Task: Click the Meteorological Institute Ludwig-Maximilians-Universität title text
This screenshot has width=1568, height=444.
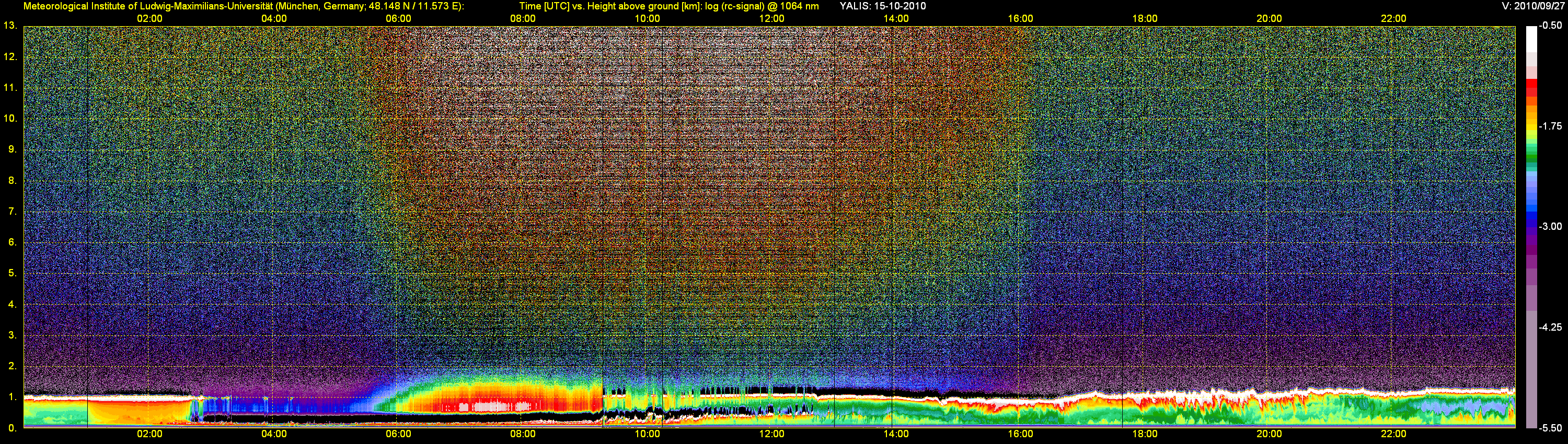Action: [244, 6]
